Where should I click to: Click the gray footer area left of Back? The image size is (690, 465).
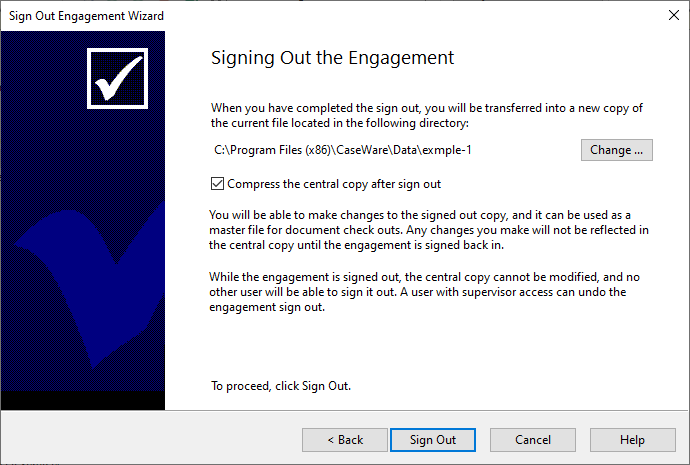click(151, 439)
